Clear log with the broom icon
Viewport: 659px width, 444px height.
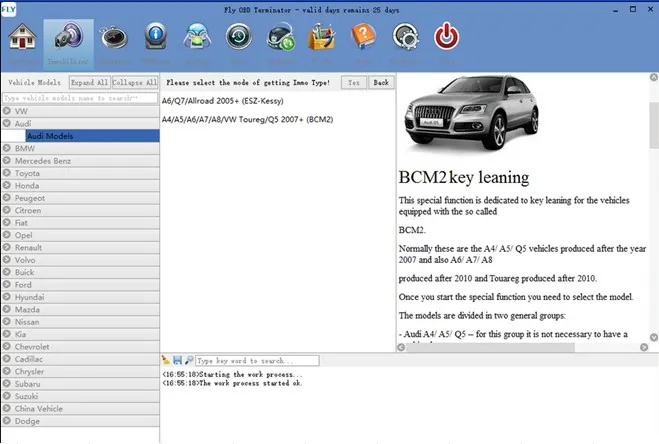point(166,360)
